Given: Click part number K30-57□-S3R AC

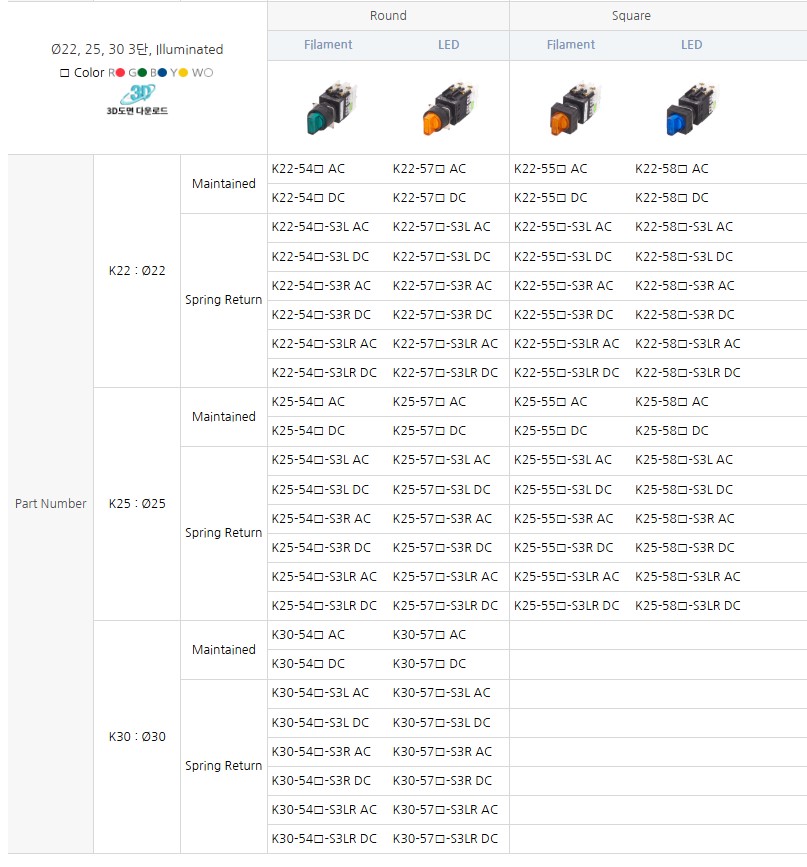Looking at the screenshot, I should [x=442, y=752].
